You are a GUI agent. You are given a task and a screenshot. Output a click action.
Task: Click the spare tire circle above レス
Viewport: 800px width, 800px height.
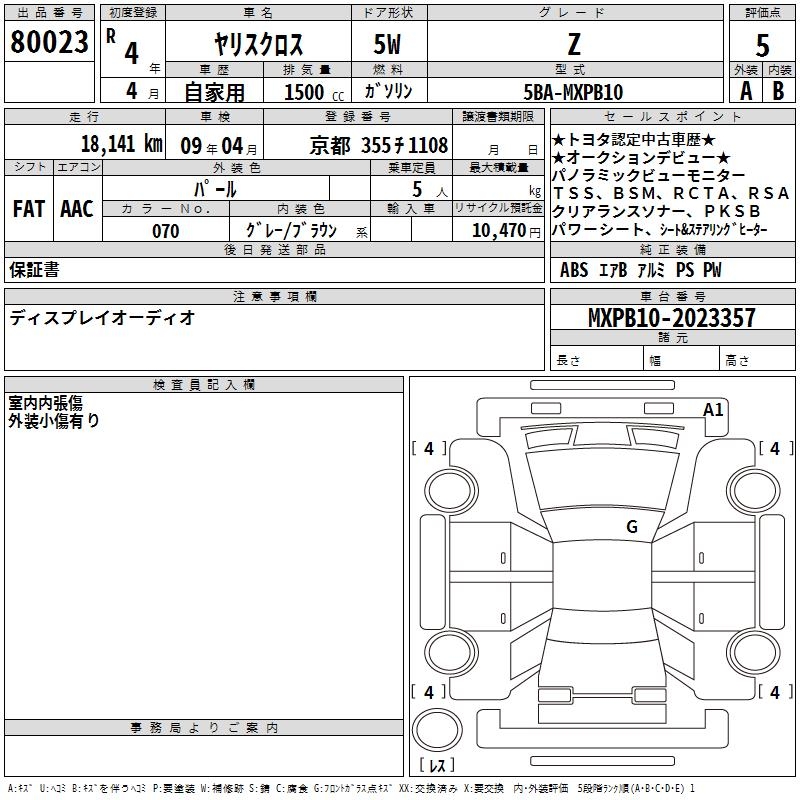pyautogui.click(x=437, y=730)
